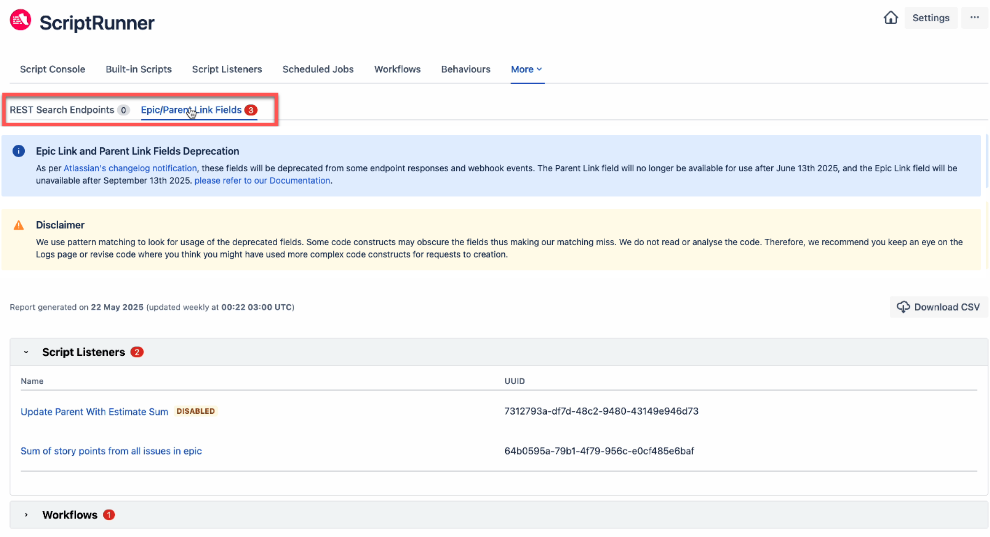Screen dimensions: 990x537
Task: Open the 'please refer to our Documentation' link
Action: [262, 181]
